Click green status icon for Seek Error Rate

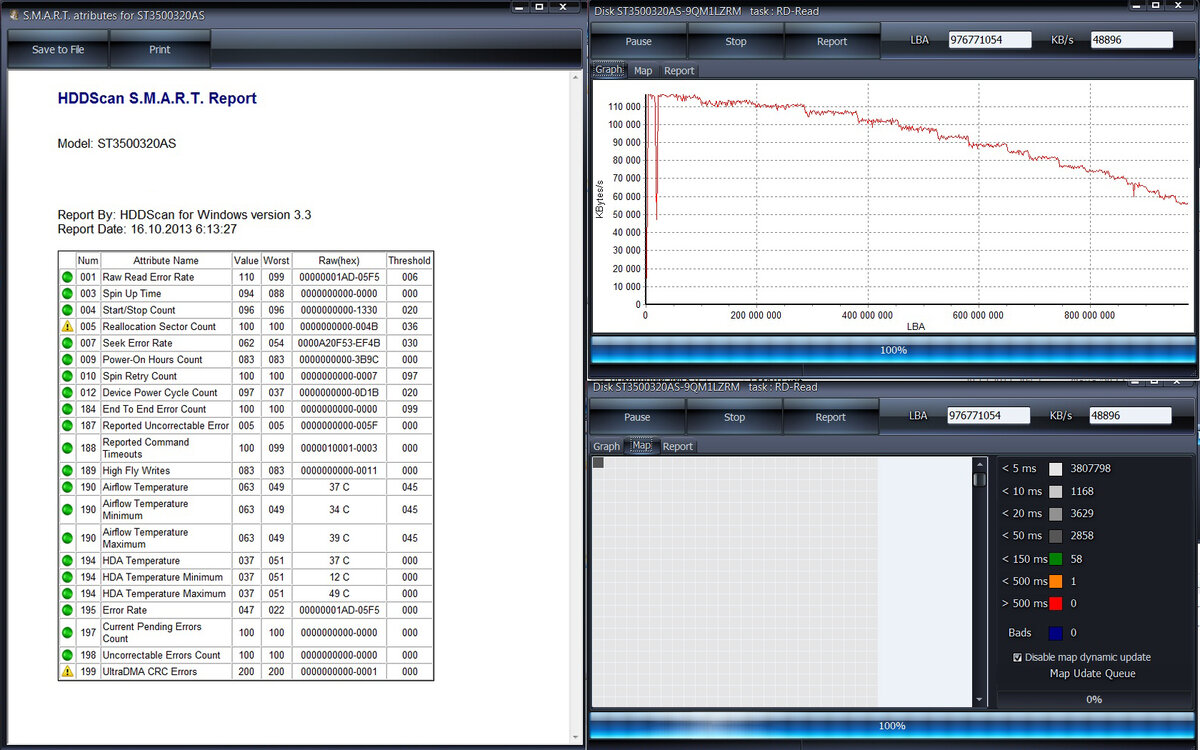pyautogui.click(x=67, y=343)
